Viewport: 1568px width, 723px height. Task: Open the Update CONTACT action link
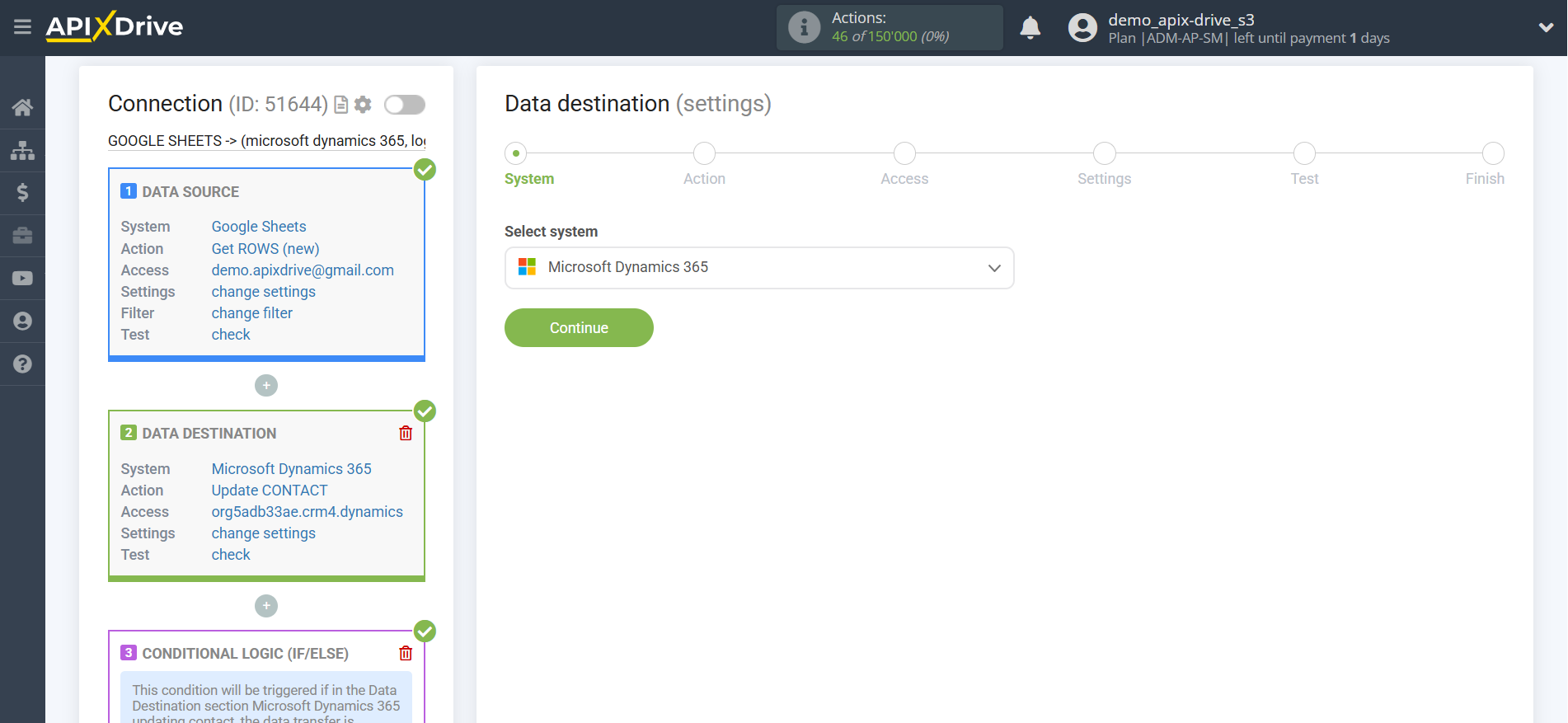click(270, 491)
